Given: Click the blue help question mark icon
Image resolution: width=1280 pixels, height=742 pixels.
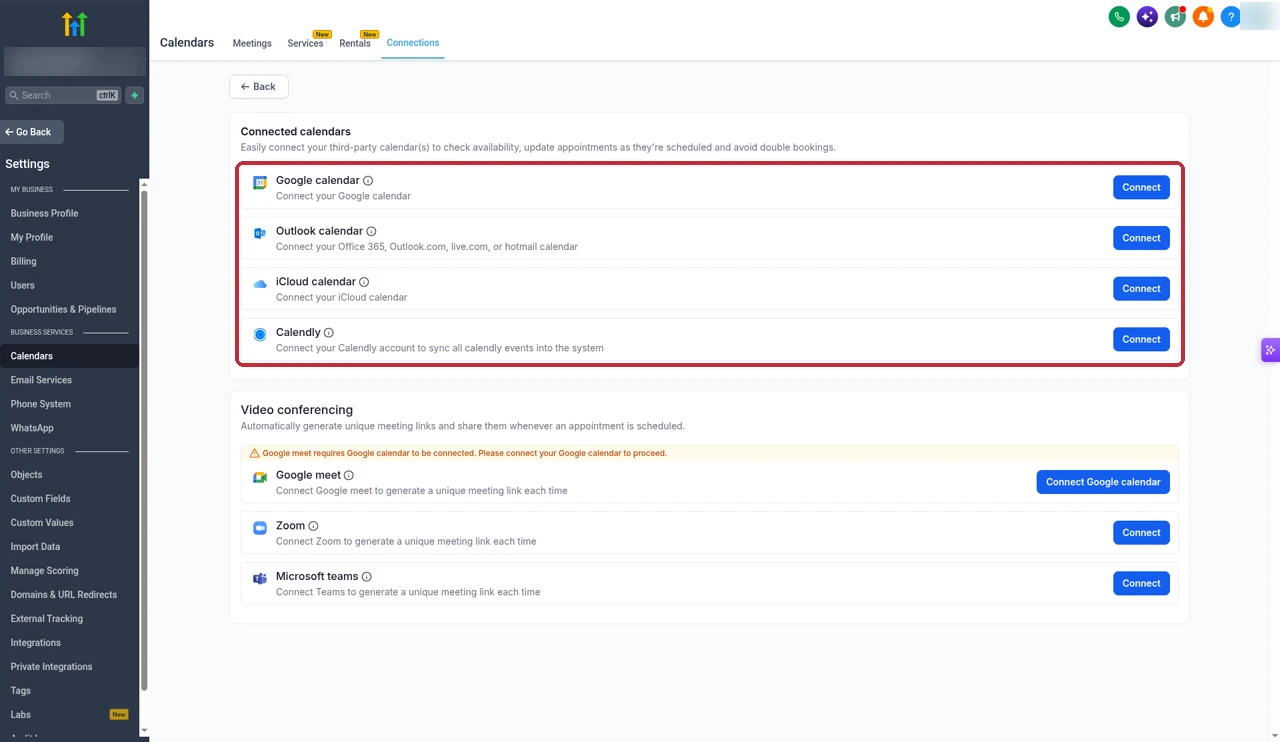Looking at the screenshot, I should [x=1231, y=17].
